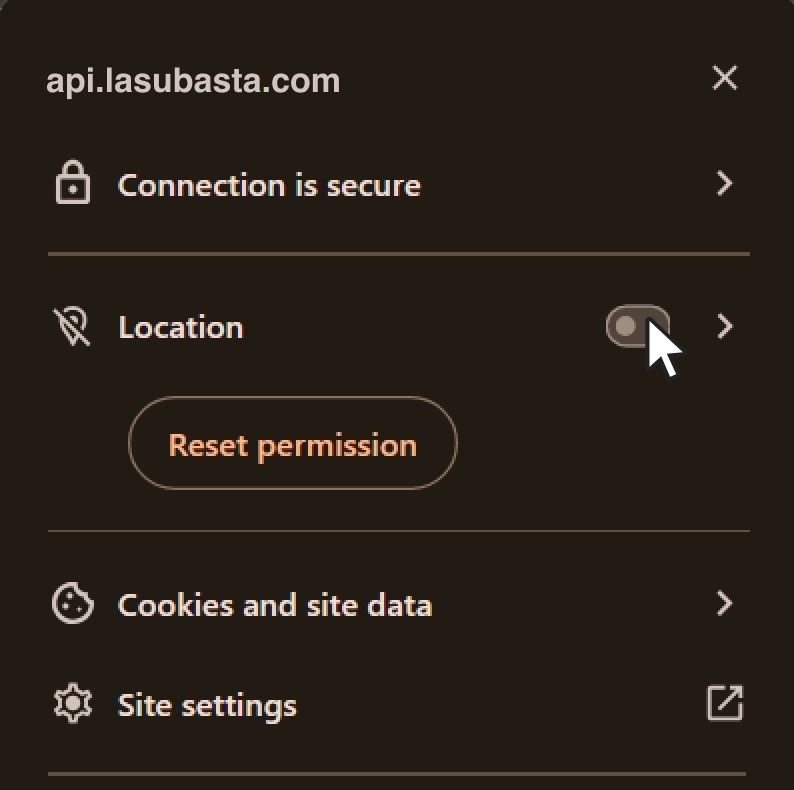
Task: Click the divider line below Connection is secure
Action: 398,254
